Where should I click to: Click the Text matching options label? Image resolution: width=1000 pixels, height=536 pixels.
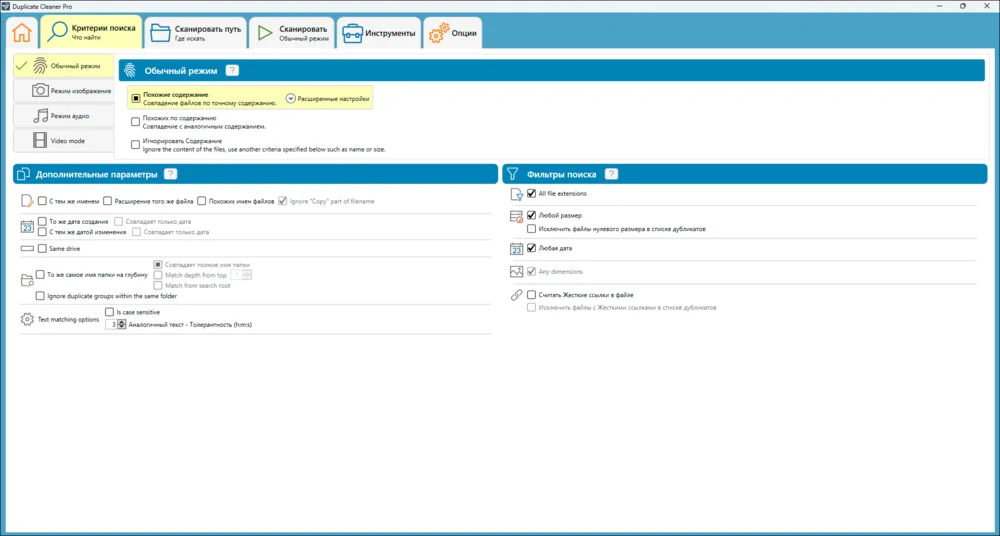pos(68,319)
